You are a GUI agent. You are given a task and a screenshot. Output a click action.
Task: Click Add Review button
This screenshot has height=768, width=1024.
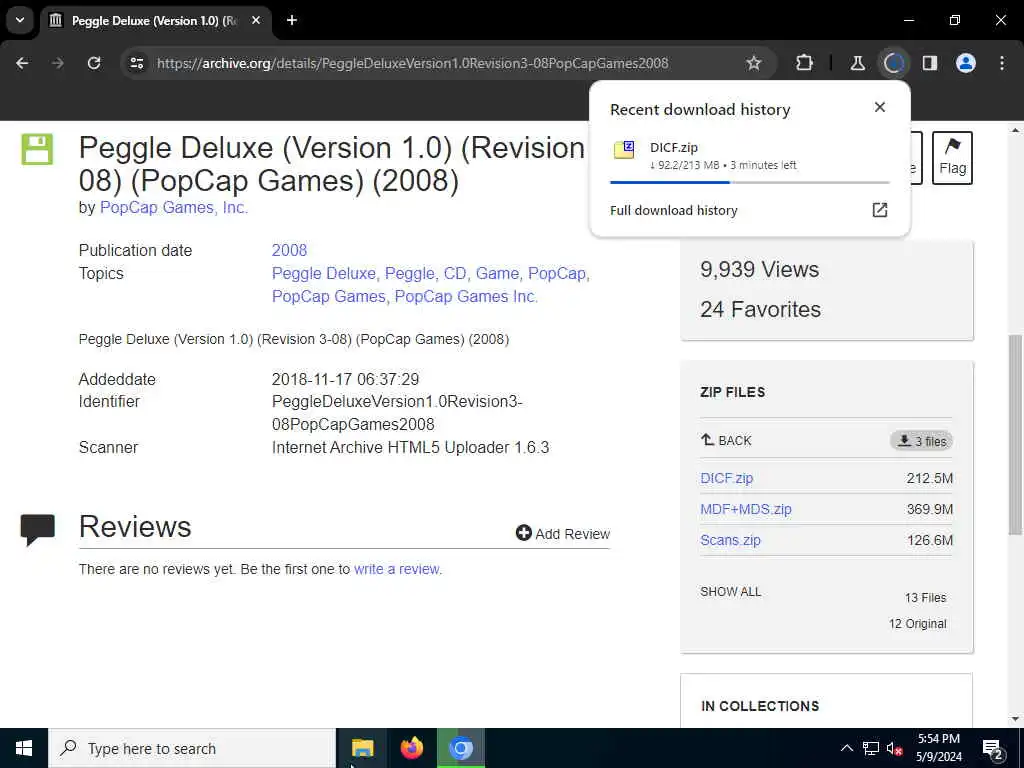pos(563,534)
